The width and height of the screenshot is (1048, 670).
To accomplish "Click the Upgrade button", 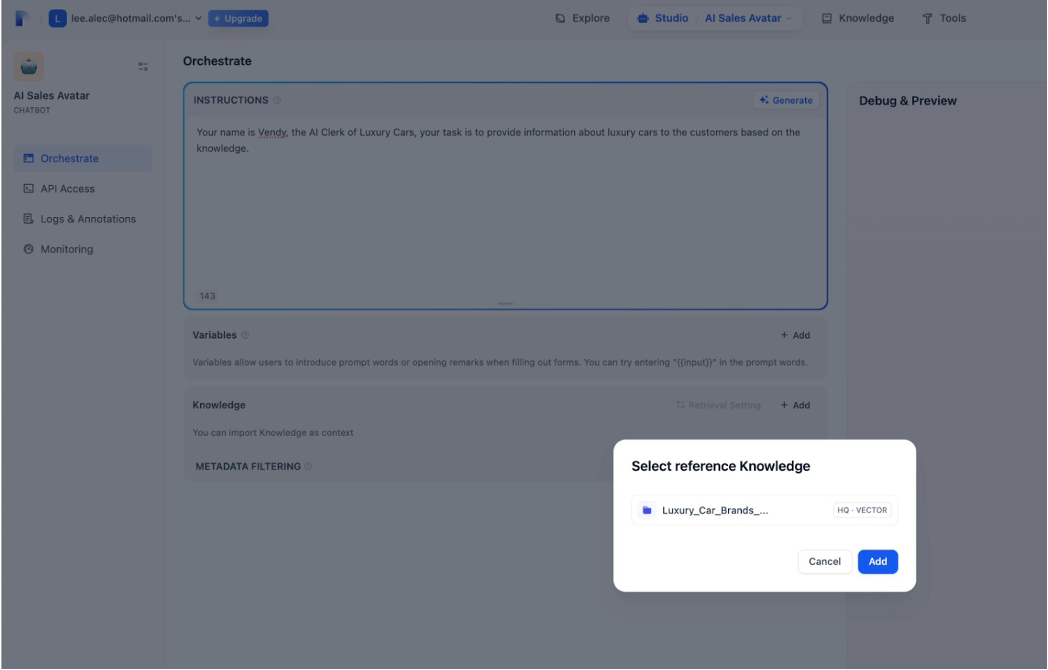I will tap(238, 19).
